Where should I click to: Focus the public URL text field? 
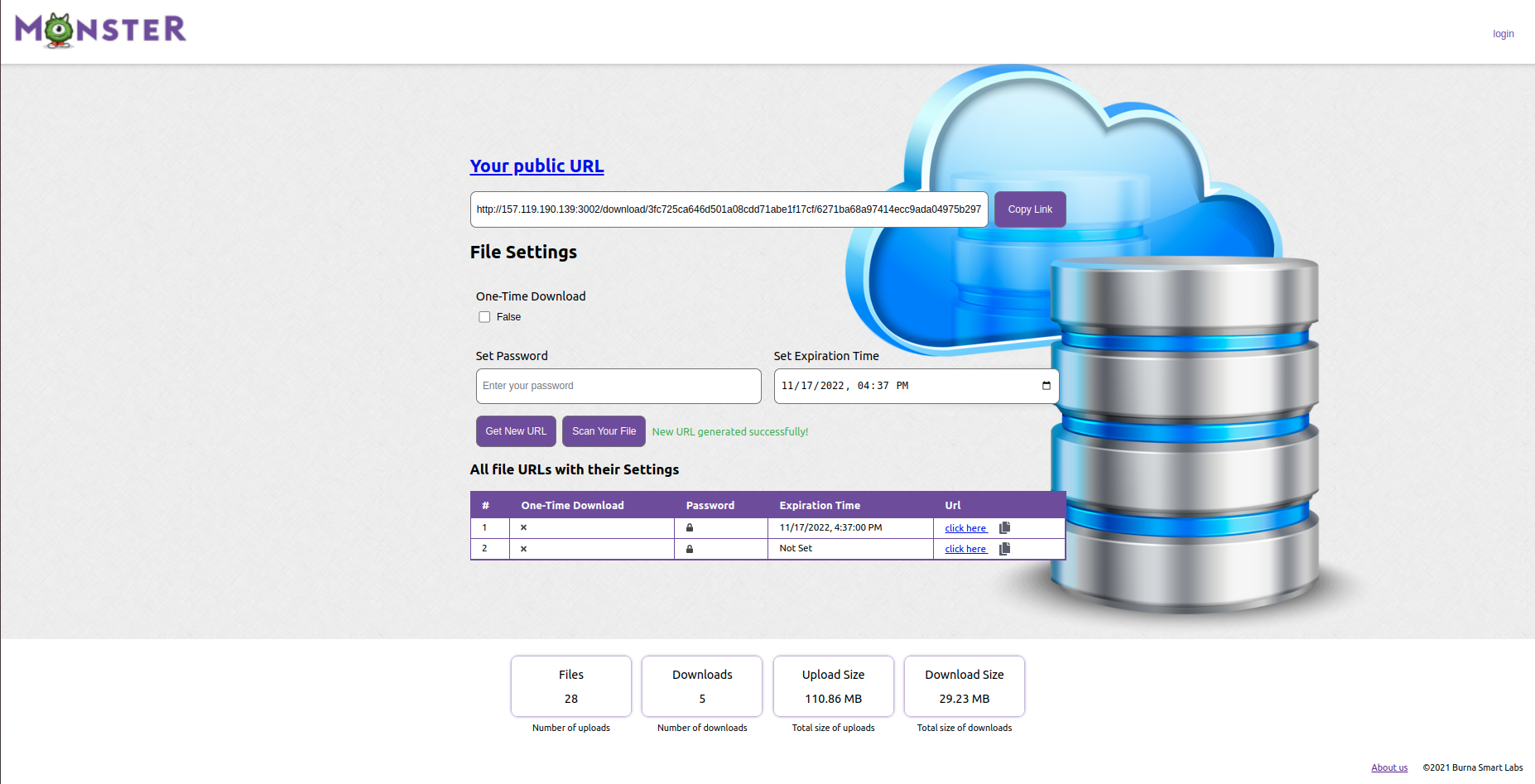729,209
